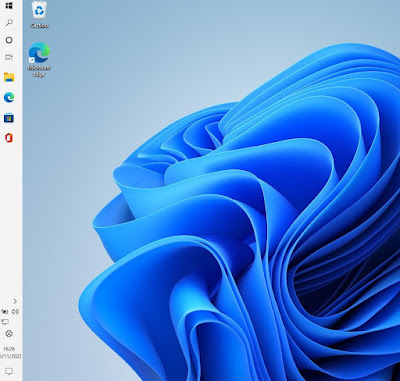Open the Windows Start menu
The height and width of the screenshot is (381, 400).
[9, 6]
